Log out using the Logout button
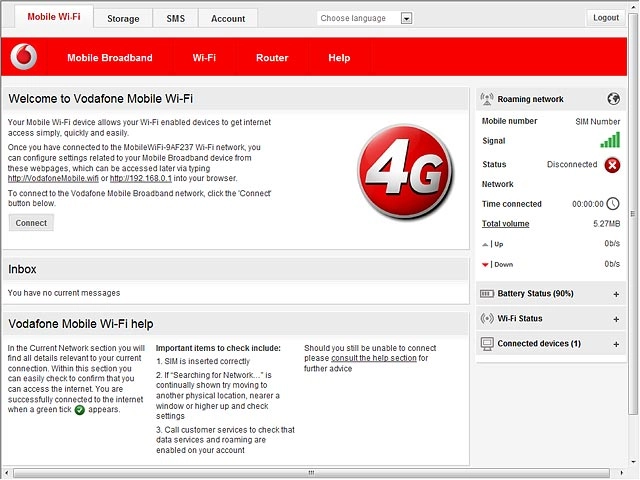This screenshot has width=640, height=480. click(606, 18)
